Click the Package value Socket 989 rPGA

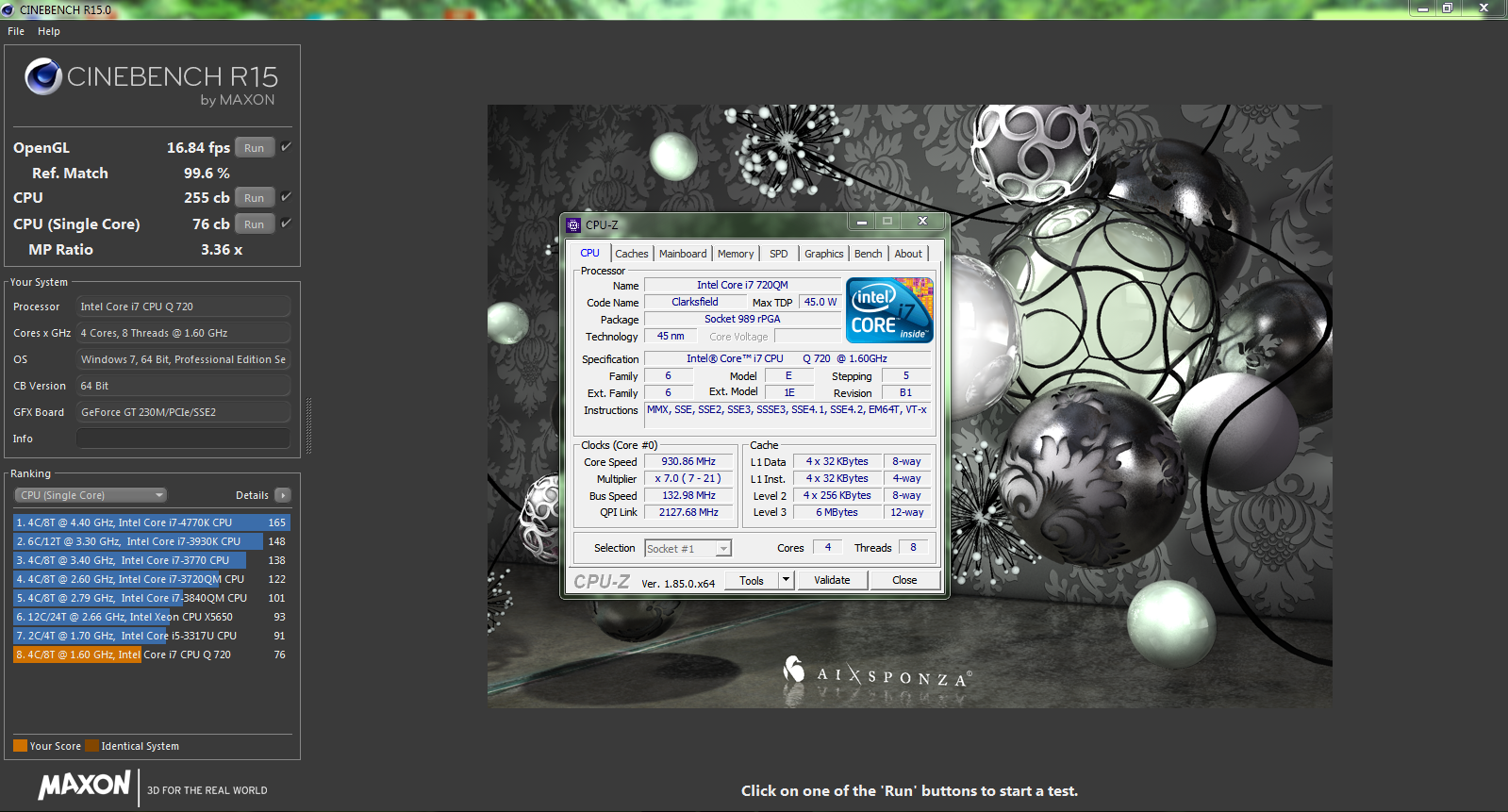click(x=742, y=320)
